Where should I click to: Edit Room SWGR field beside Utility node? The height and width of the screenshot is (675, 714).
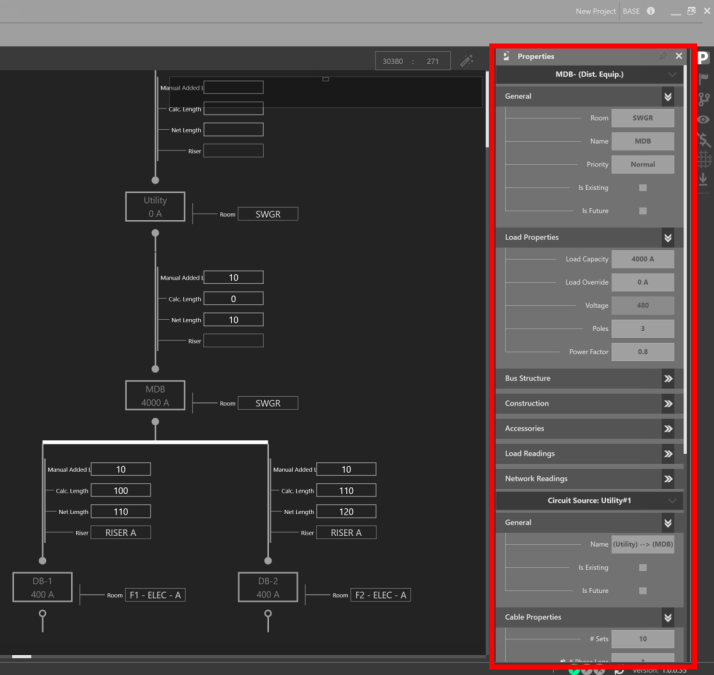(268, 214)
